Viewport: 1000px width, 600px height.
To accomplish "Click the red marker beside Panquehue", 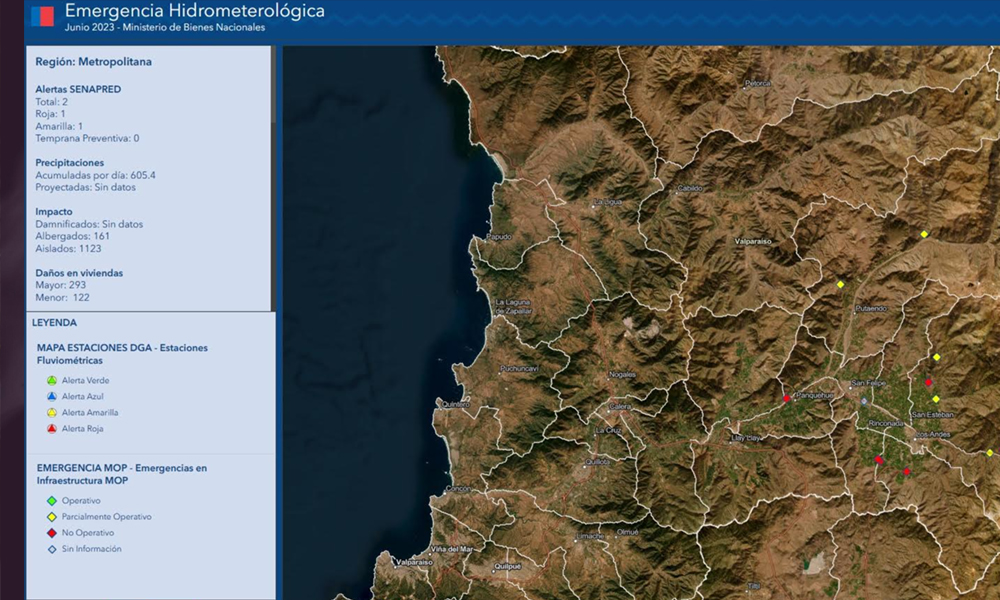I will pos(787,398).
